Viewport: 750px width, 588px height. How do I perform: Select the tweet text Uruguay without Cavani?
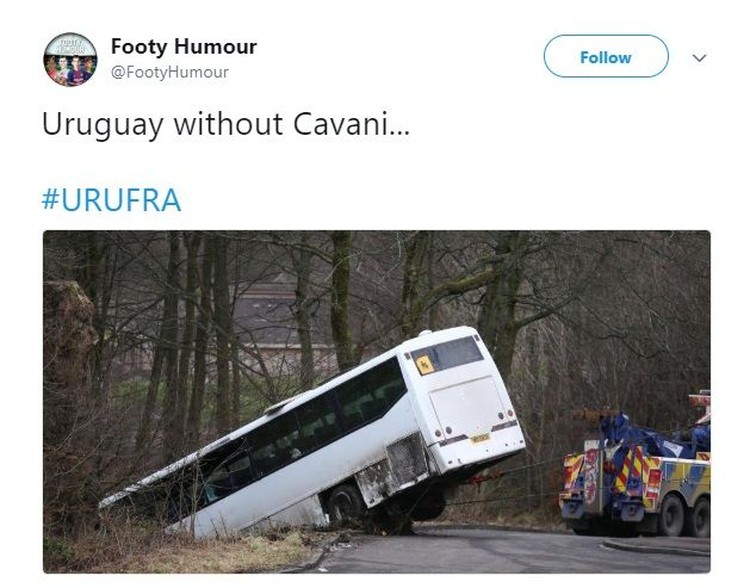click(226, 124)
